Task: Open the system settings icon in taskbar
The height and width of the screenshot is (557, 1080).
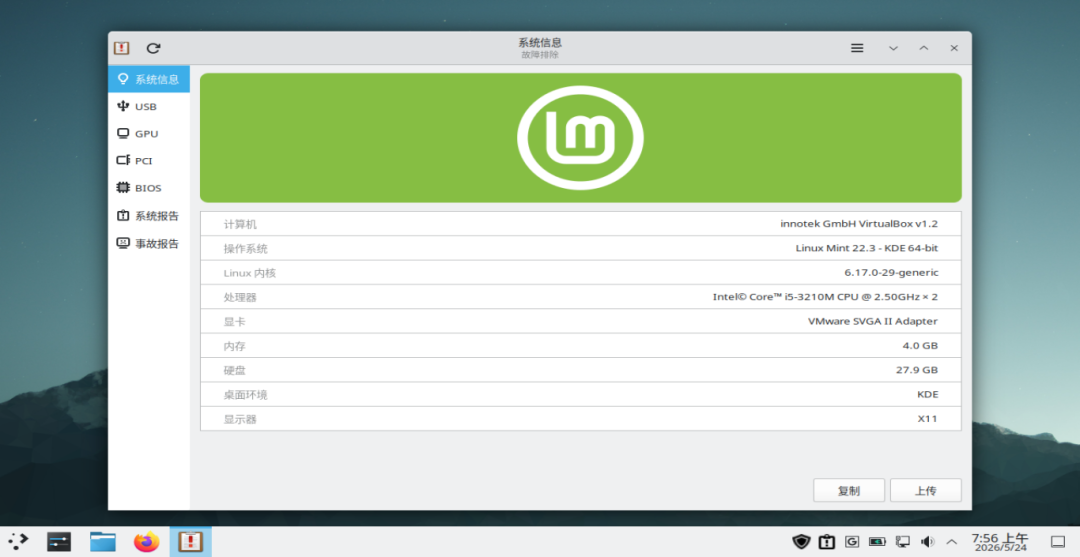Action: click(x=59, y=542)
